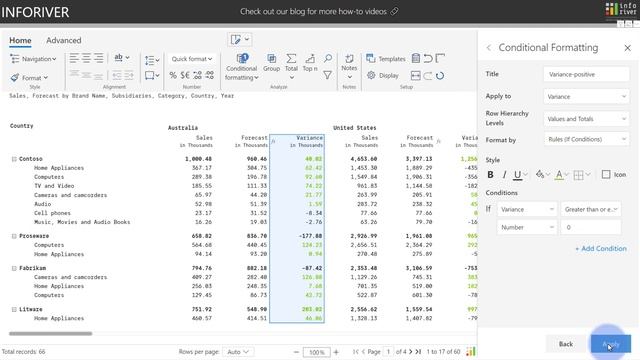Click the Group icon in Analyze

click(x=271, y=62)
